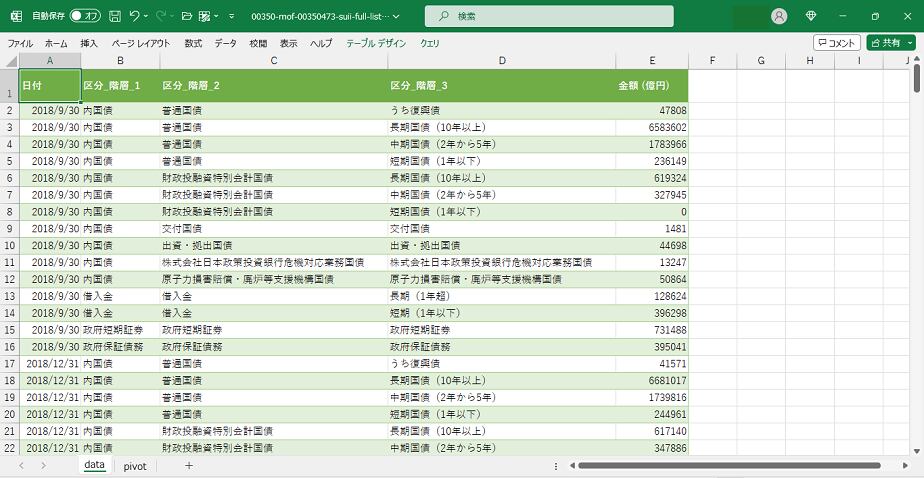Open the データ ribbon tab
This screenshot has height=478, width=924.
[225, 43]
